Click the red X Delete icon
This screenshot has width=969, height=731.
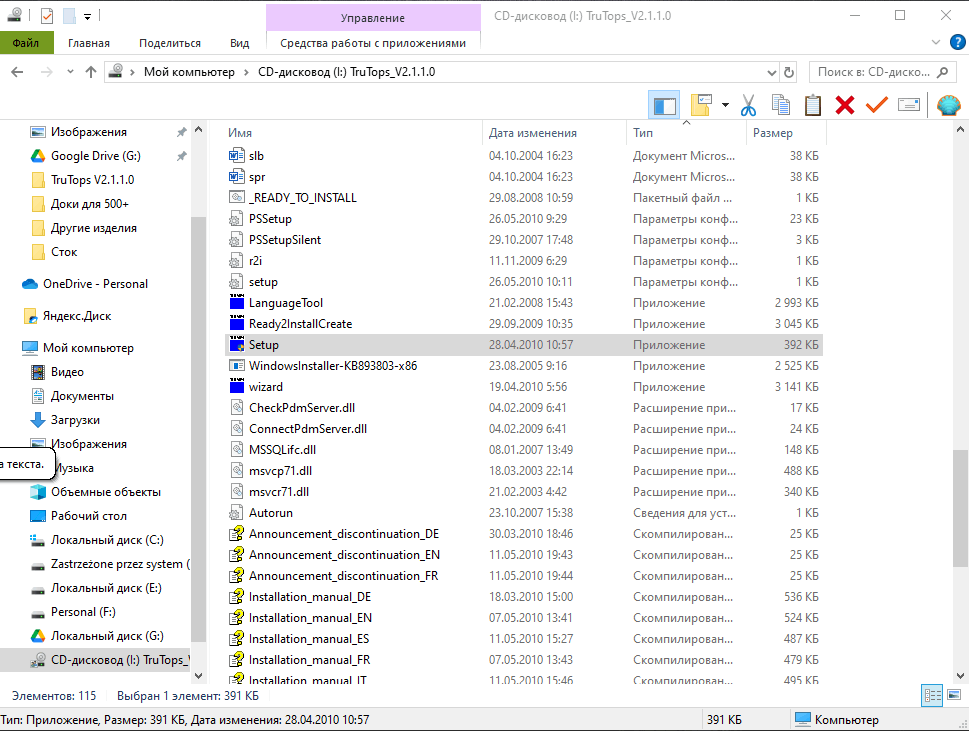click(x=845, y=105)
